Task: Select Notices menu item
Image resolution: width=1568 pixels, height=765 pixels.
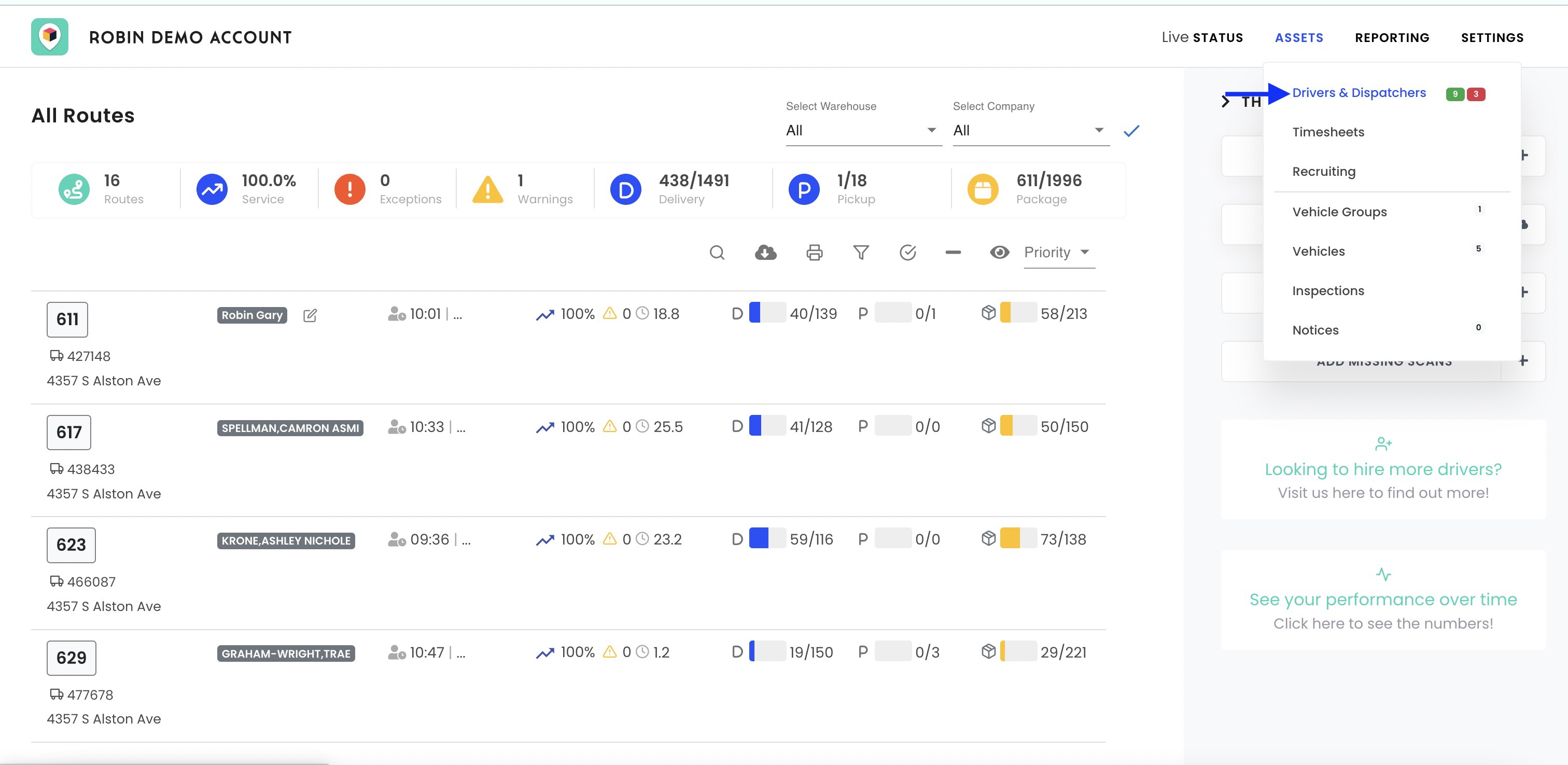Action: click(x=1315, y=330)
